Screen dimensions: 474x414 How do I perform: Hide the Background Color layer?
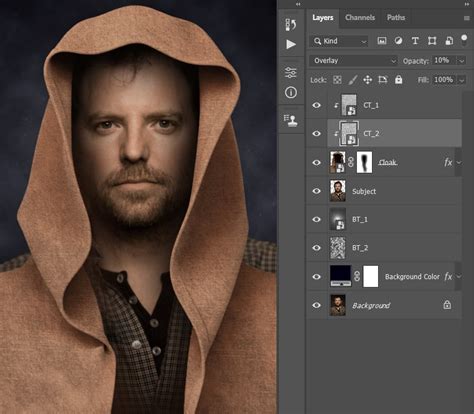316,276
